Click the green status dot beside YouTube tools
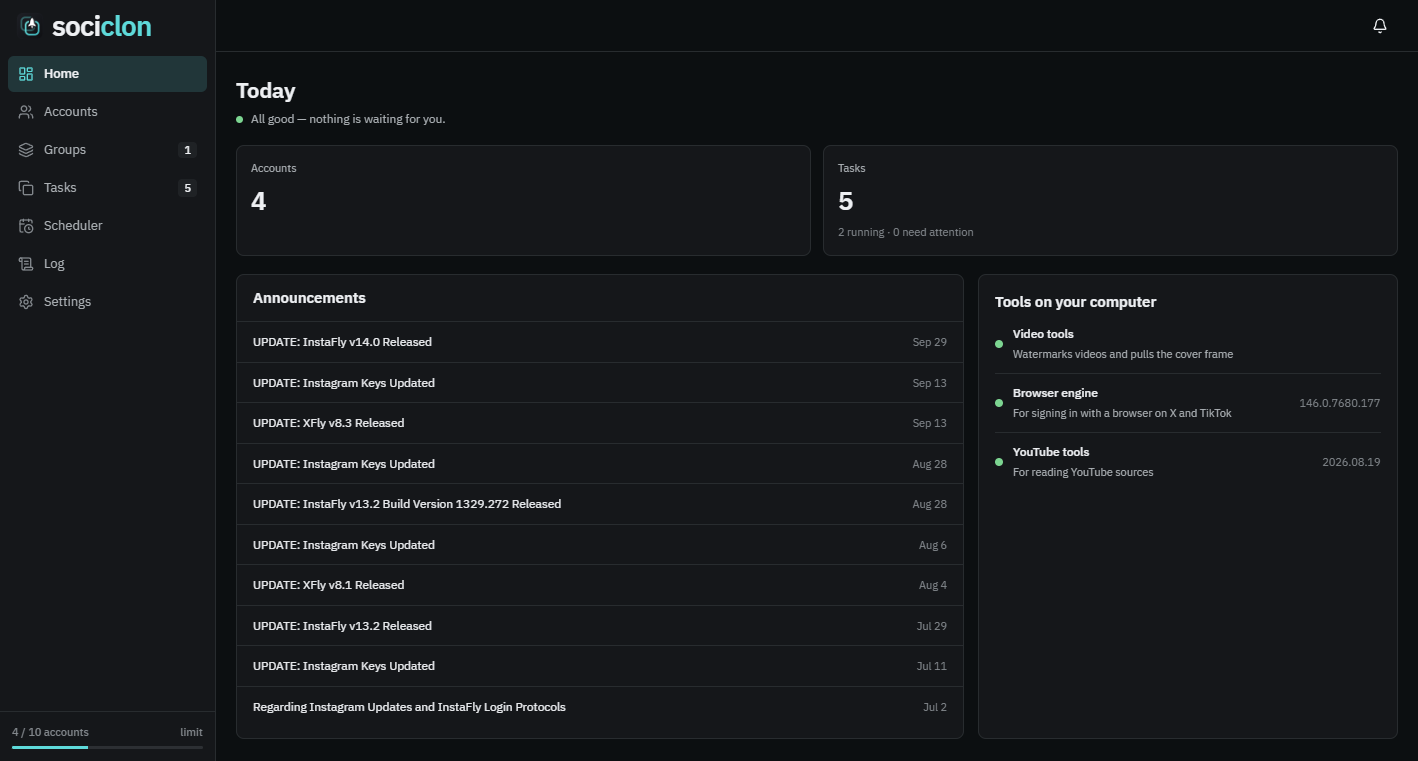1418x761 pixels. [x=999, y=462]
